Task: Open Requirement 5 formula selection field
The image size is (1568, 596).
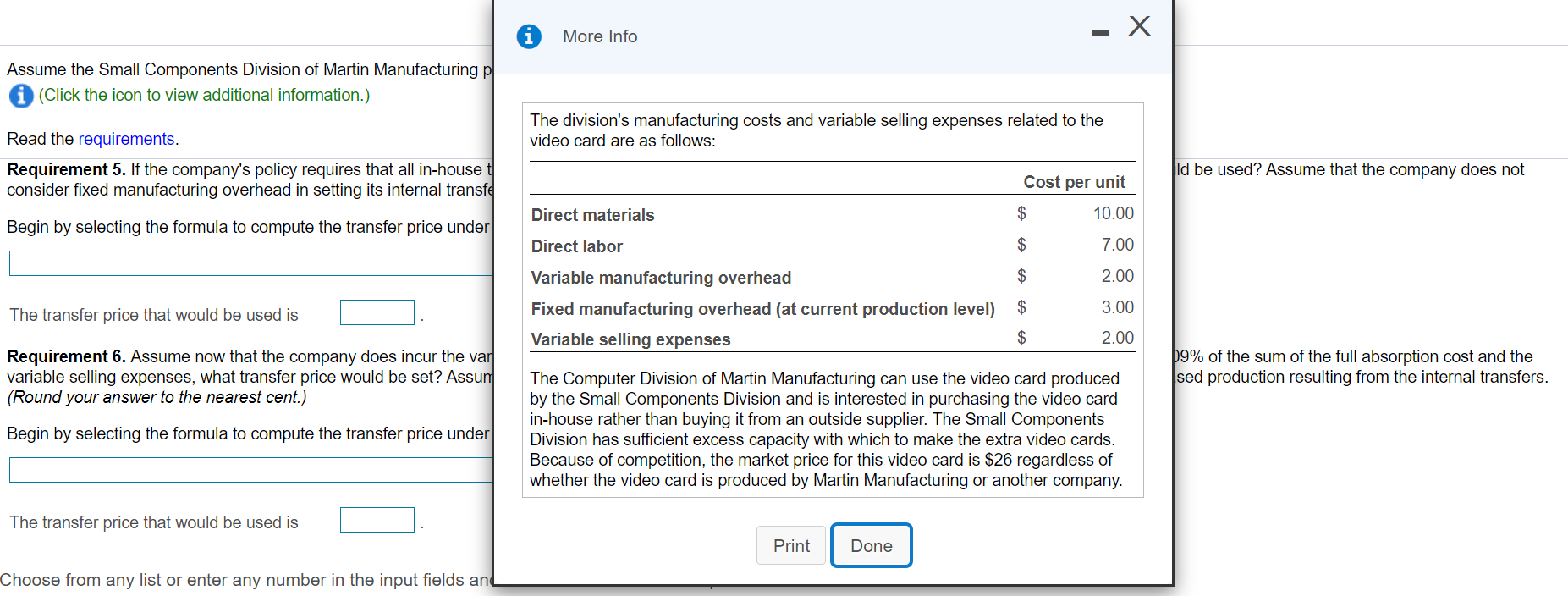Action: [x=250, y=263]
